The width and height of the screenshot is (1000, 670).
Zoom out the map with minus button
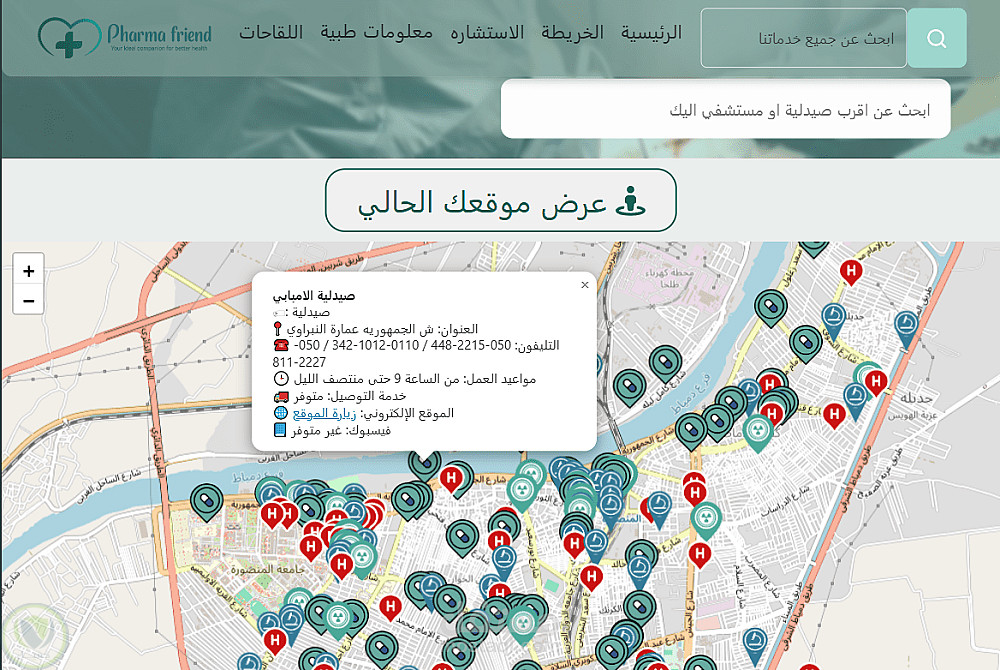[x=29, y=301]
